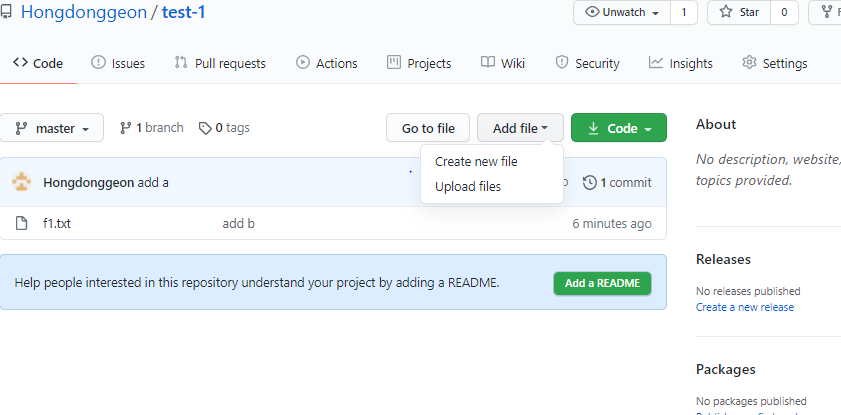Click the 'No releases published' text
Viewport: 841px width, 415px height.
click(748, 291)
